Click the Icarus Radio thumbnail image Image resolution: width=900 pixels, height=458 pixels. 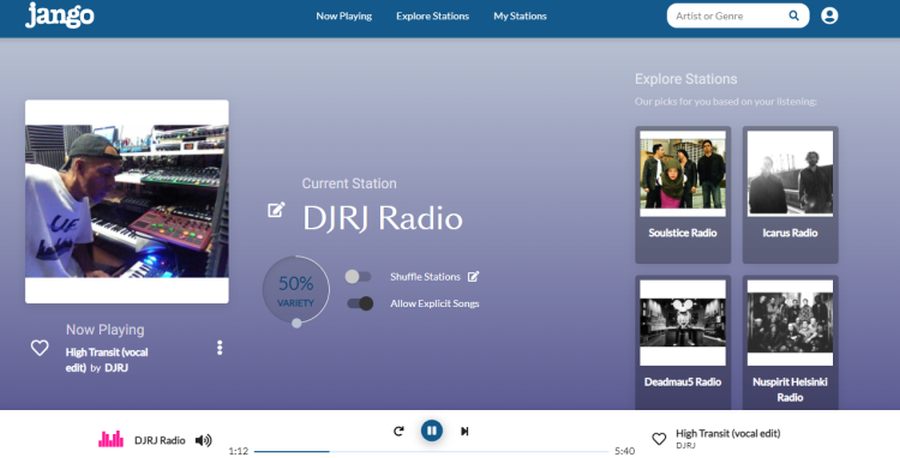pos(790,173)
